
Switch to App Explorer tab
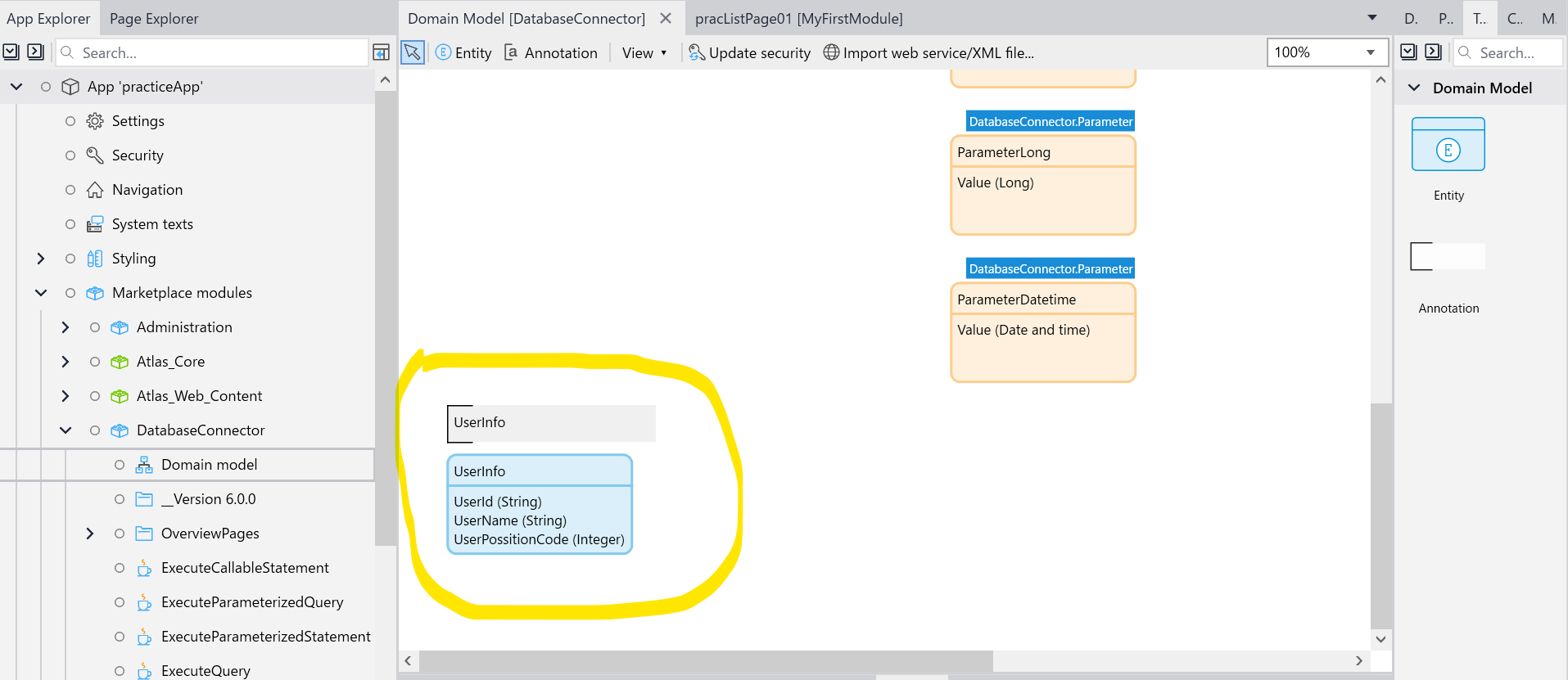tap(48, 18)
